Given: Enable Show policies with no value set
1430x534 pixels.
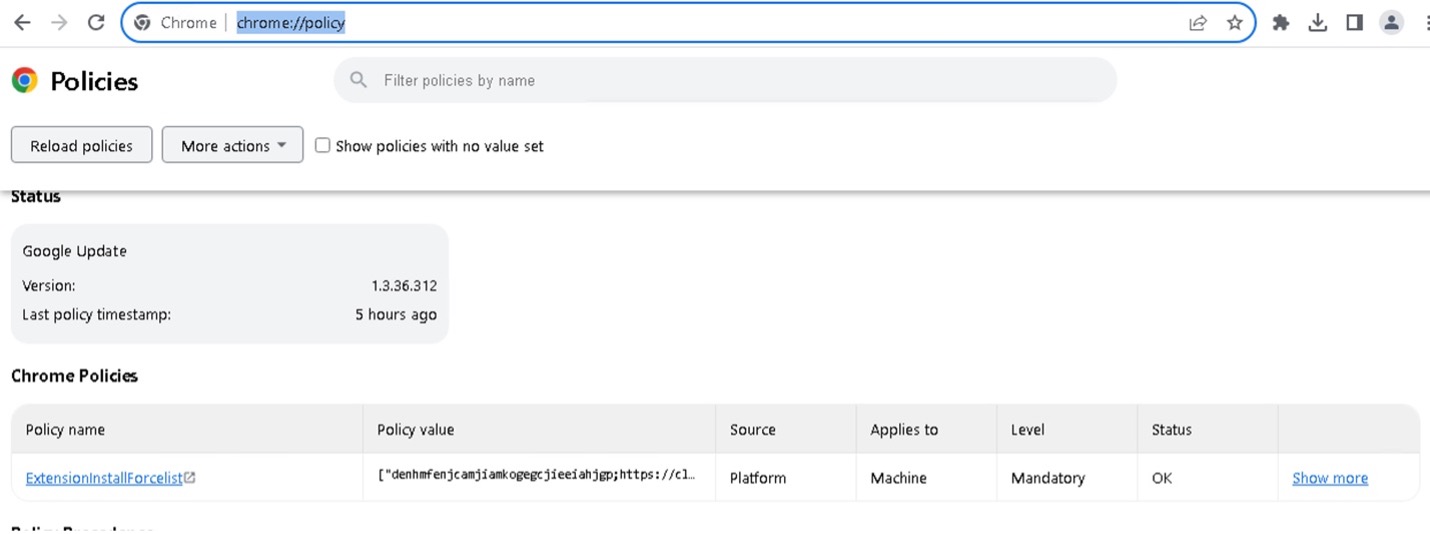Looking at the screenshot, I should (x=322, y=145).
